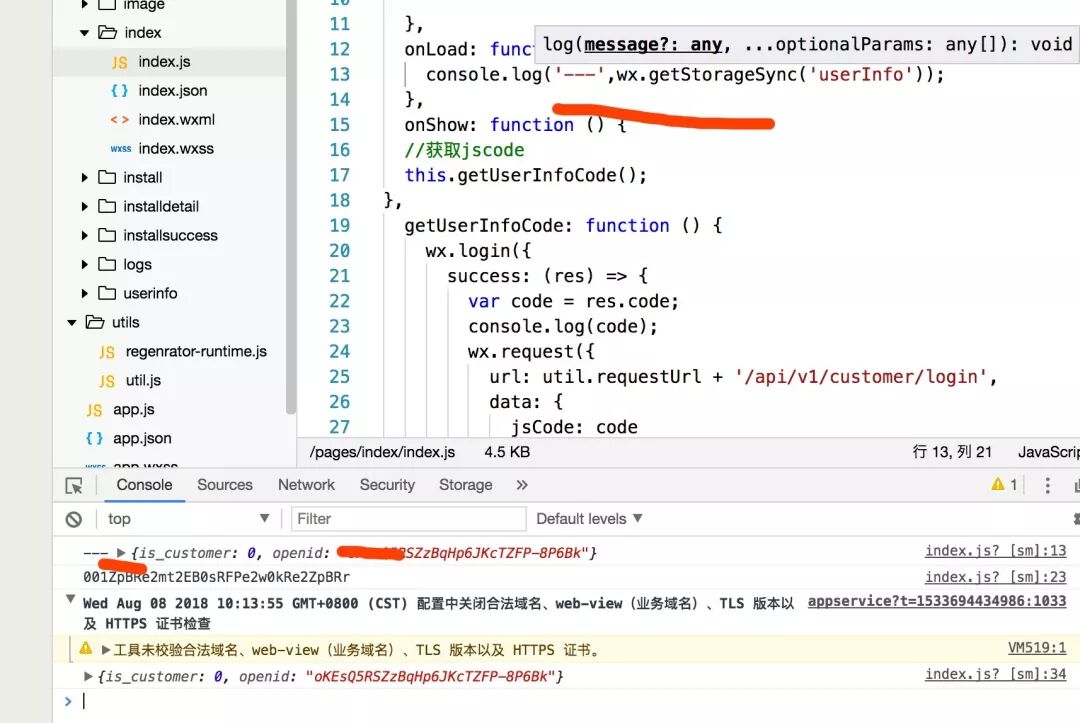Click the line-column indicator 行 13, 列 21
The image size is (1080, 723).
(953, 452)
